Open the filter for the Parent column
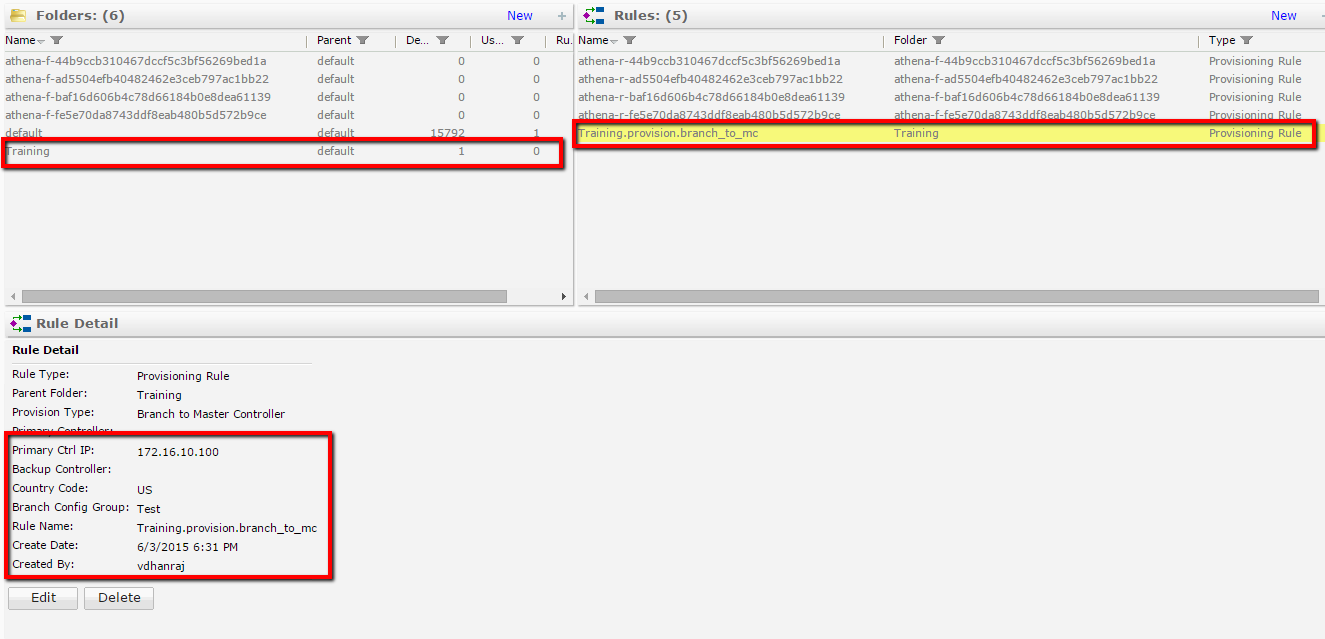Image resolution: width=1325 pixels, height=639 pixels. (x=363, y=41)
